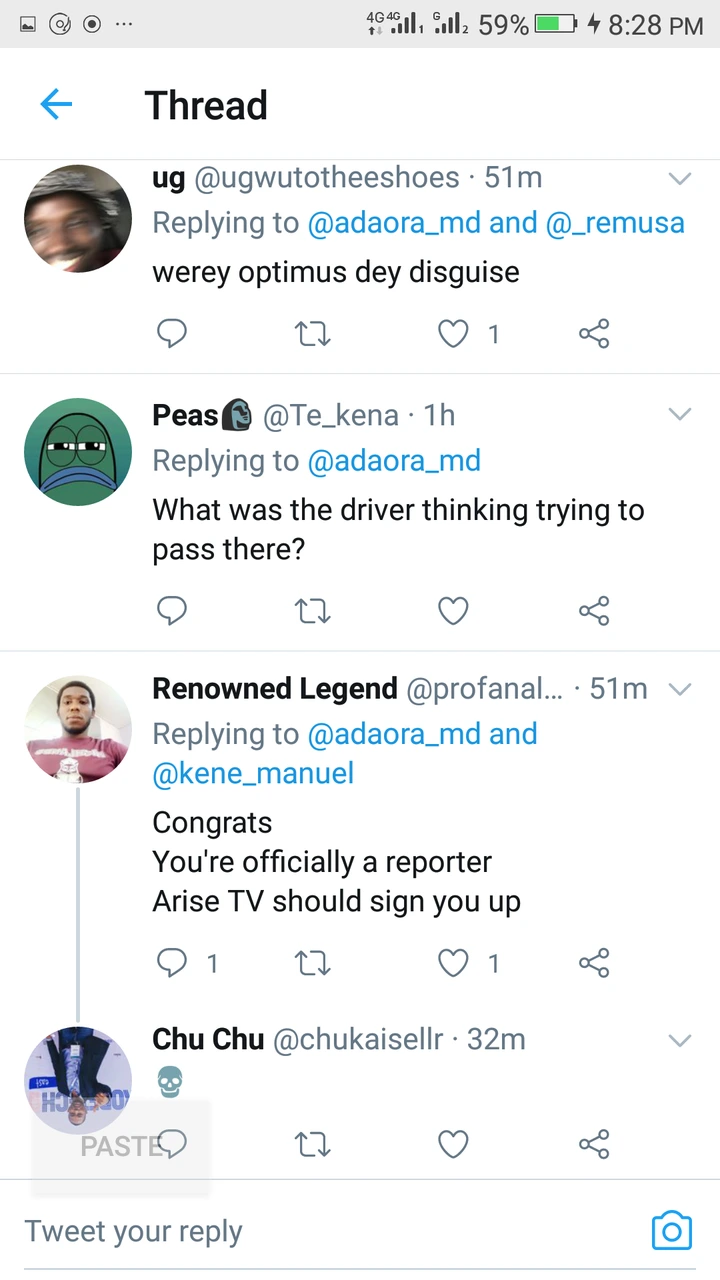Go back using the blue arrow
The height and width of the screenshot is (1280, 720).
[x=56, y=104]
